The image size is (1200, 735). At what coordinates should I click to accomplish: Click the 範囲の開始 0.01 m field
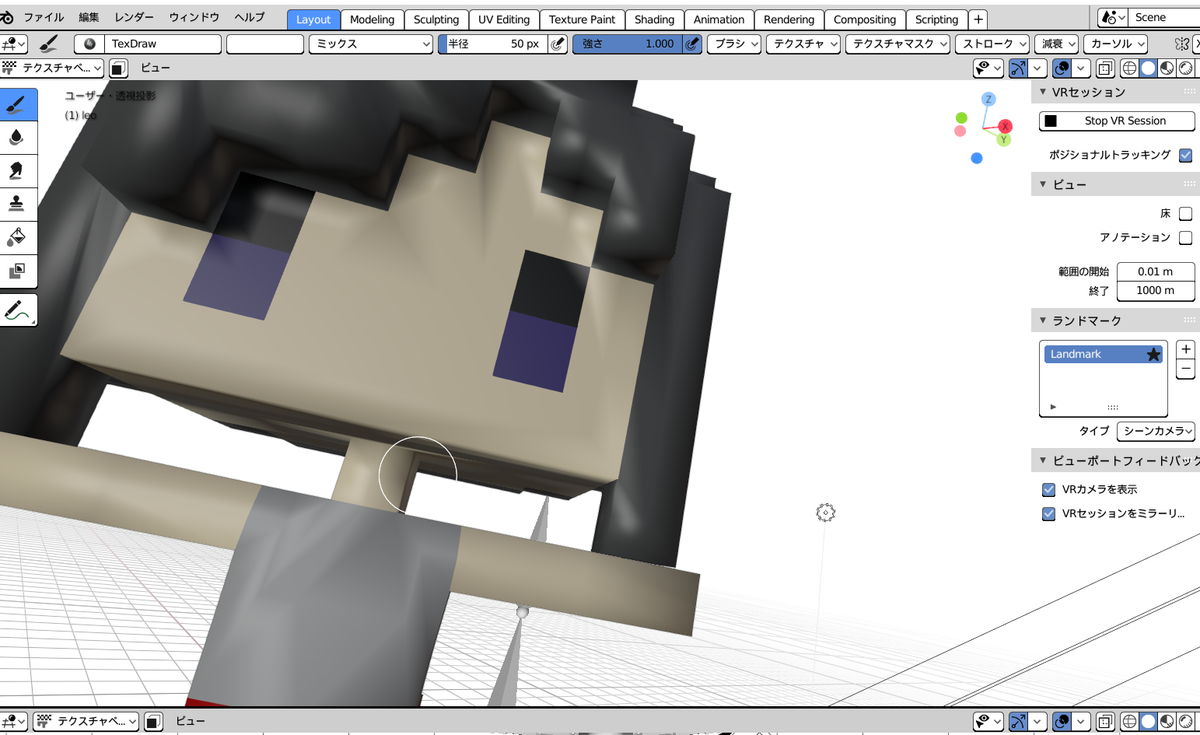[x=1155, y=272]
